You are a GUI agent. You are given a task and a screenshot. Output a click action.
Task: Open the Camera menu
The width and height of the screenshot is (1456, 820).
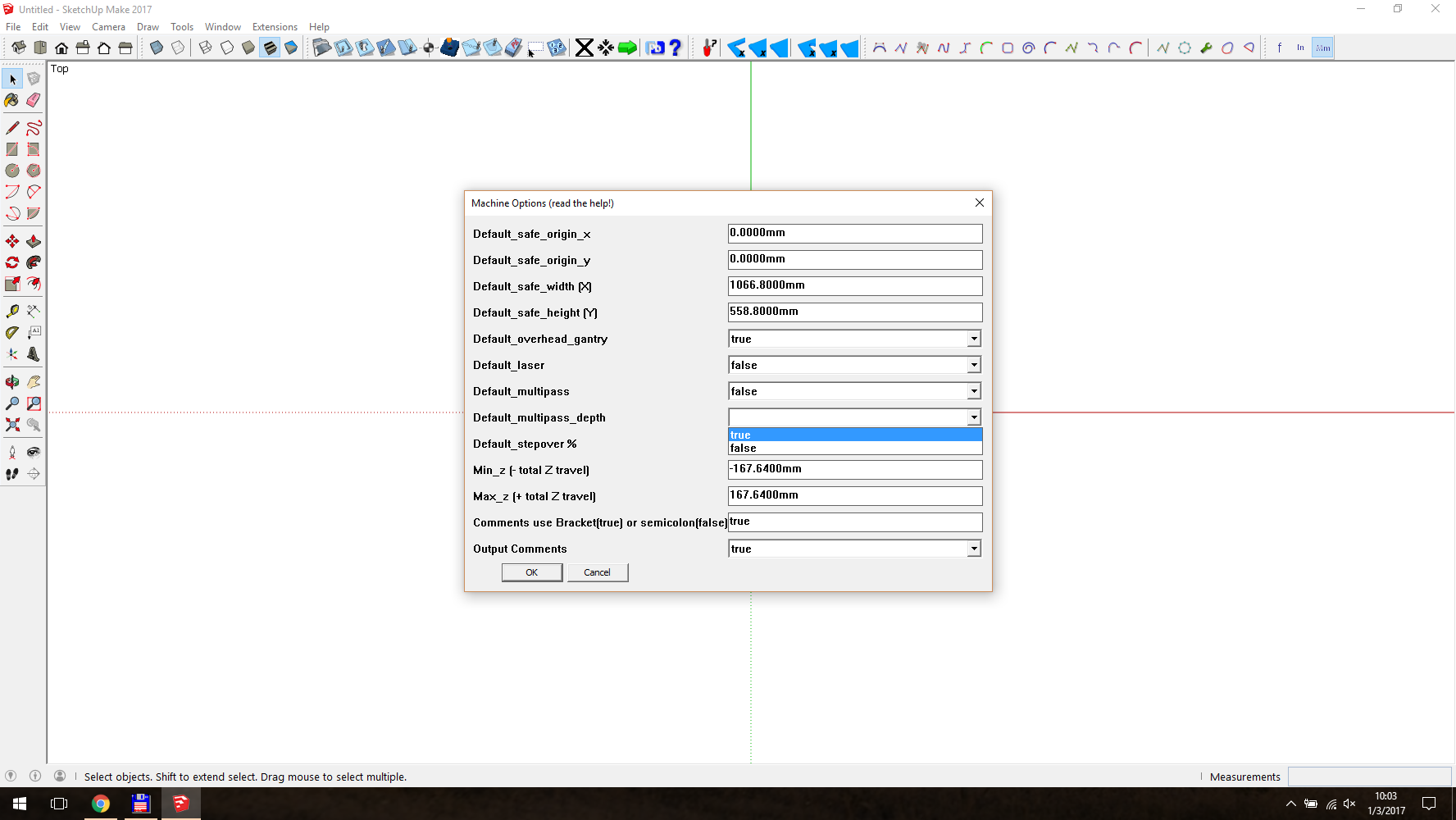[108, 27]
